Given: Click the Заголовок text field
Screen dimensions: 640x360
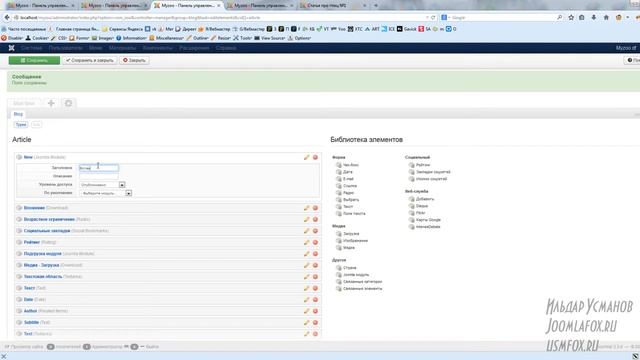Looking at the screenshot, I should pyautogui.click(x=99, y=168).
